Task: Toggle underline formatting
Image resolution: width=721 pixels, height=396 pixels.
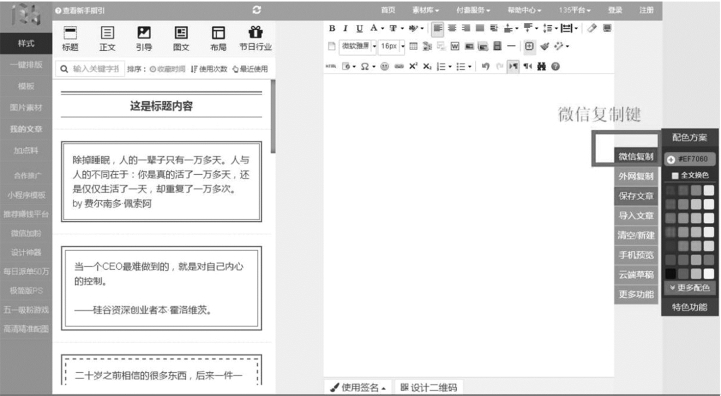Action: (360, 28)
